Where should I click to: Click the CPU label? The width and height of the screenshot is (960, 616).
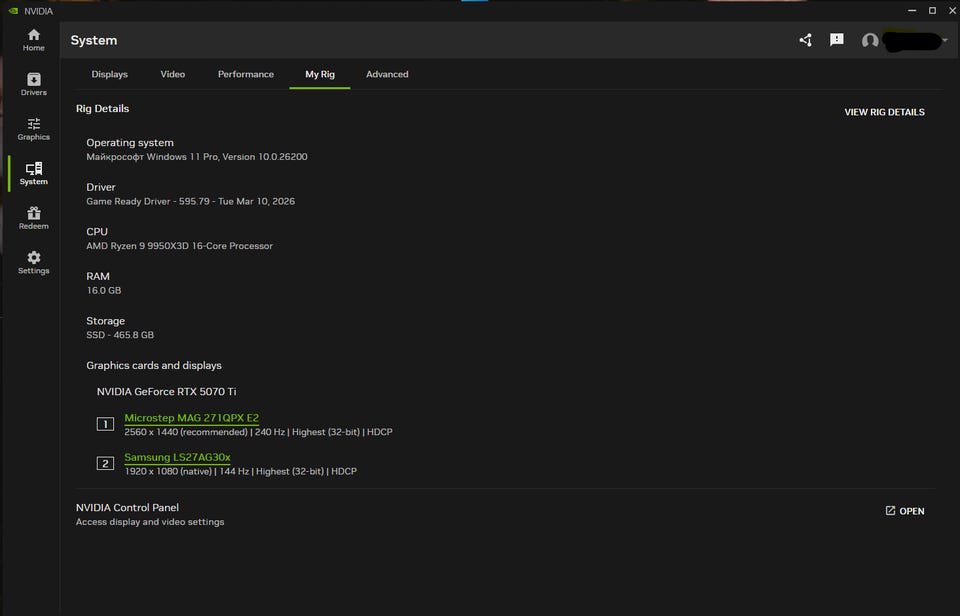(x=97, y=231)
